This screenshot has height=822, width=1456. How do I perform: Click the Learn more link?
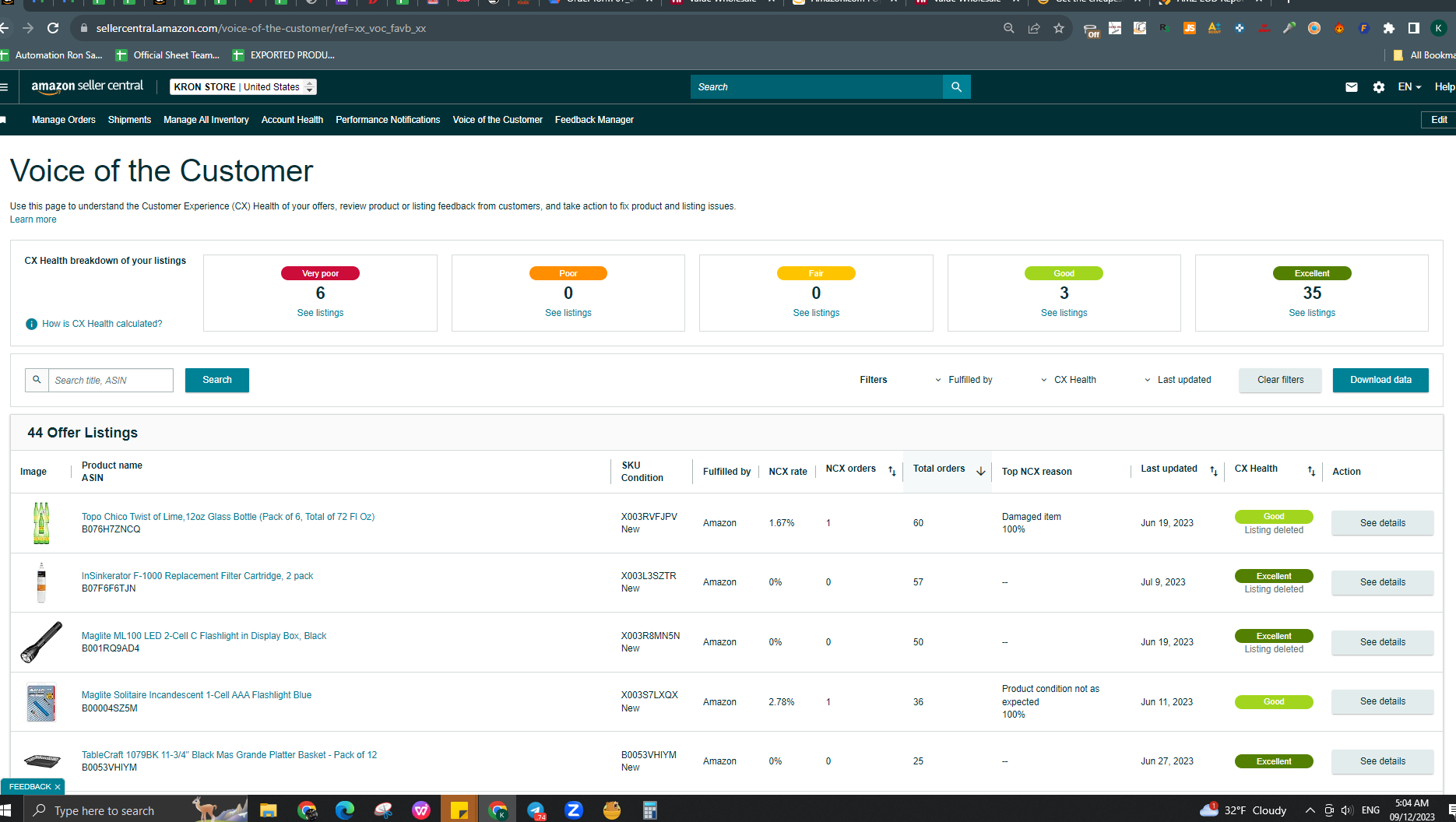pyautogui.click(x=33, y=220)
